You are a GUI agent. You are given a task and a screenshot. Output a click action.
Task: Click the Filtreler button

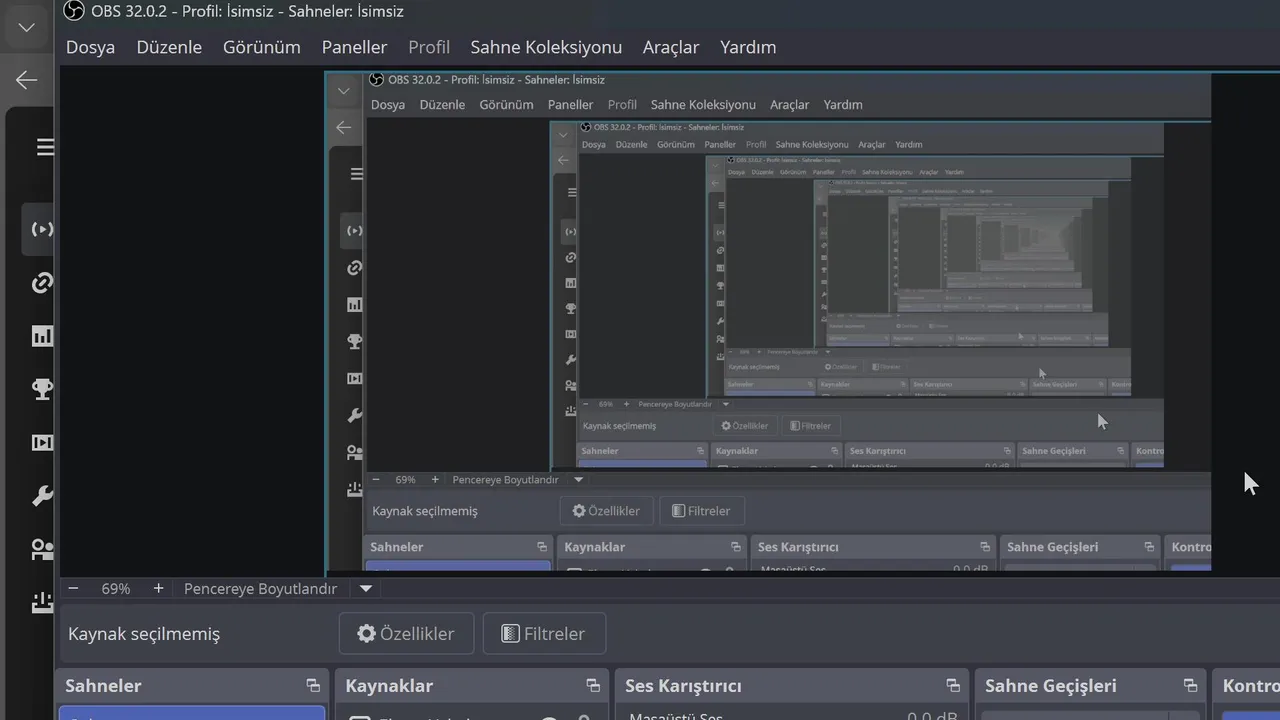point(544,633)
